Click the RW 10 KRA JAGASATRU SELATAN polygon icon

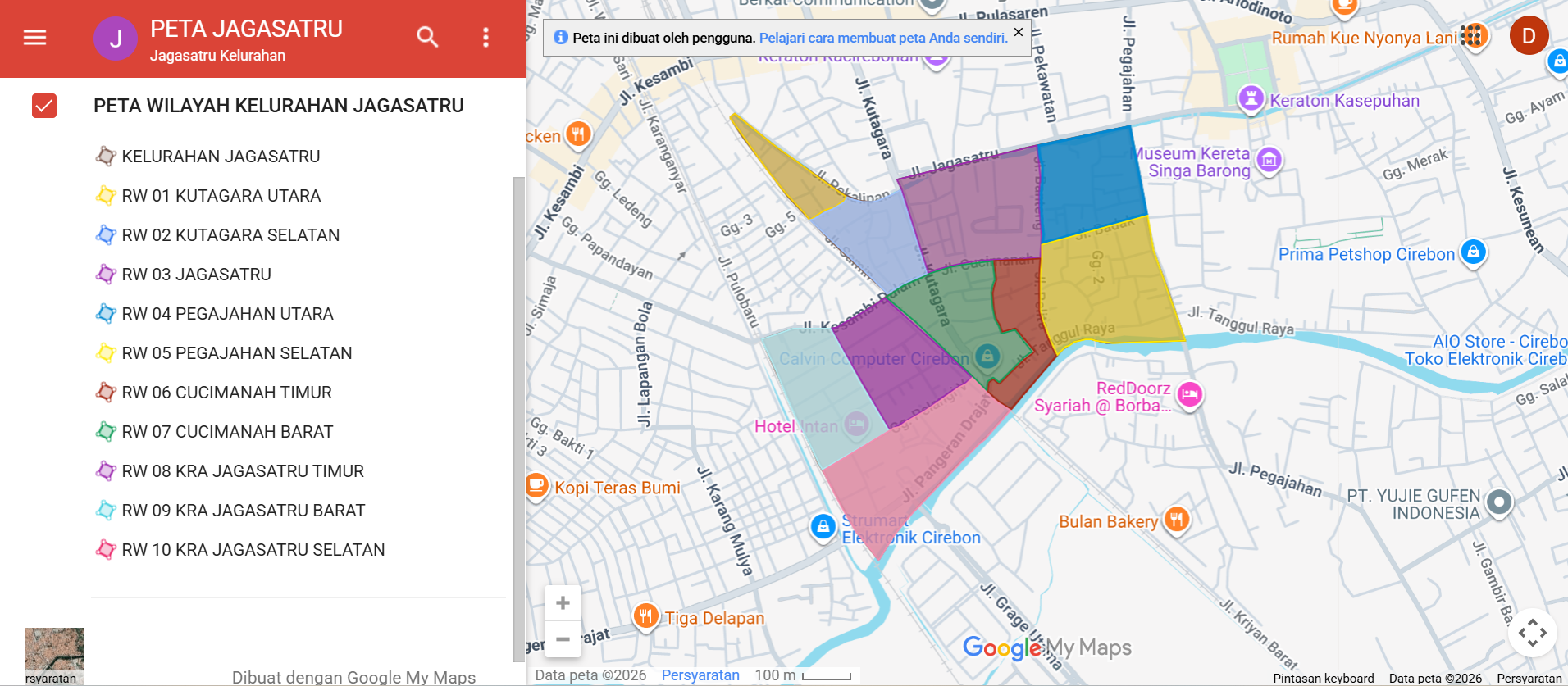[x=106, y=549]
